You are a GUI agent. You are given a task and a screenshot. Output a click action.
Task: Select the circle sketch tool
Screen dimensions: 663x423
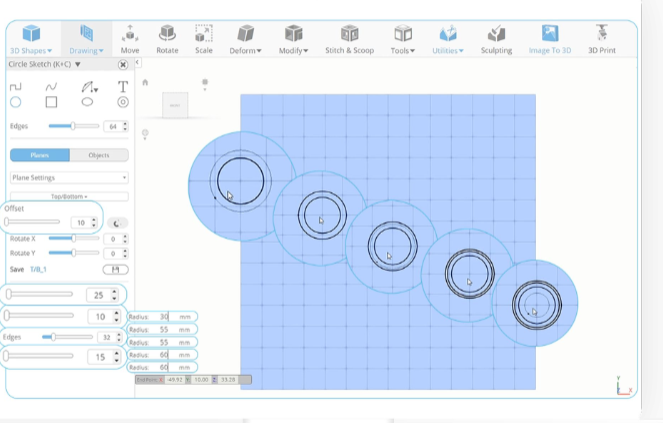tap(16, 102)
